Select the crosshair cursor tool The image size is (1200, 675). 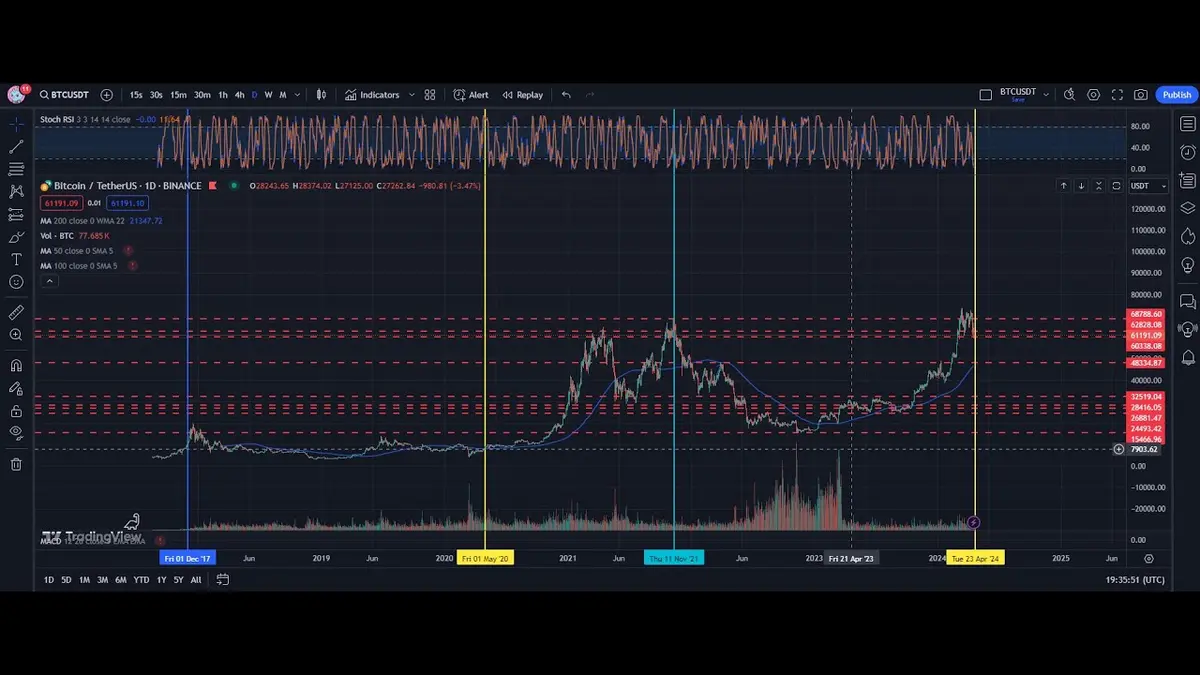tap(15, 124)
